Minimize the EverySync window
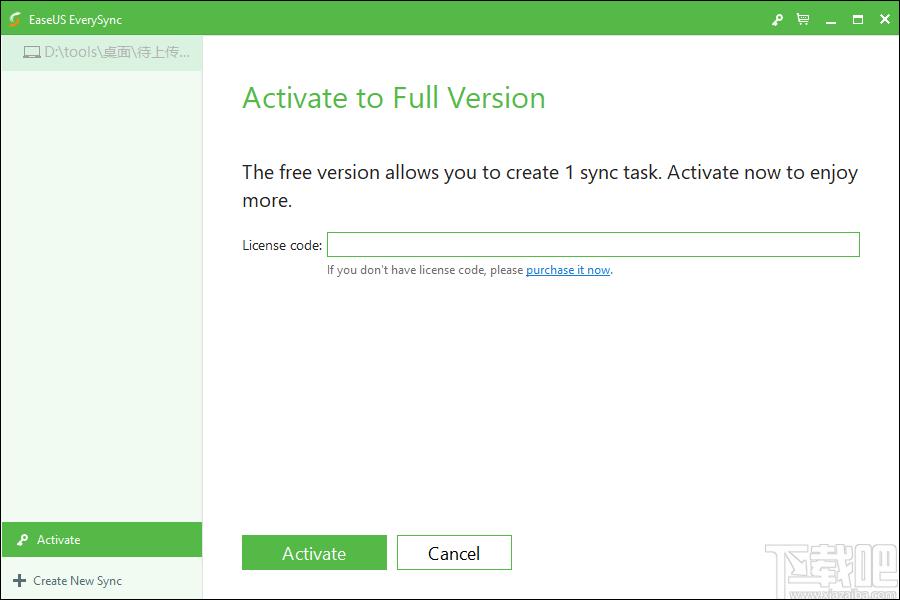 click(x=831, y=20)
